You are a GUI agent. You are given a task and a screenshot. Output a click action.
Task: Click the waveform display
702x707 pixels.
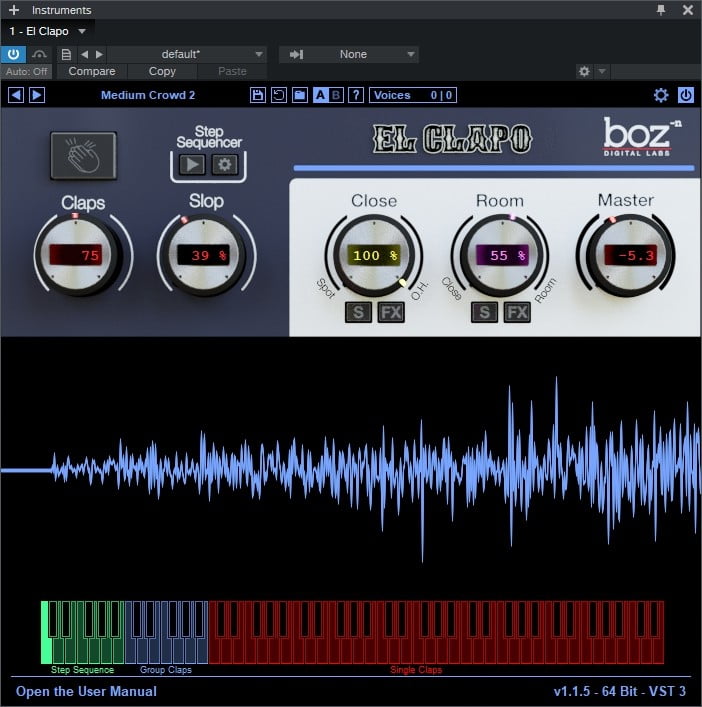(x=351, y=469)
